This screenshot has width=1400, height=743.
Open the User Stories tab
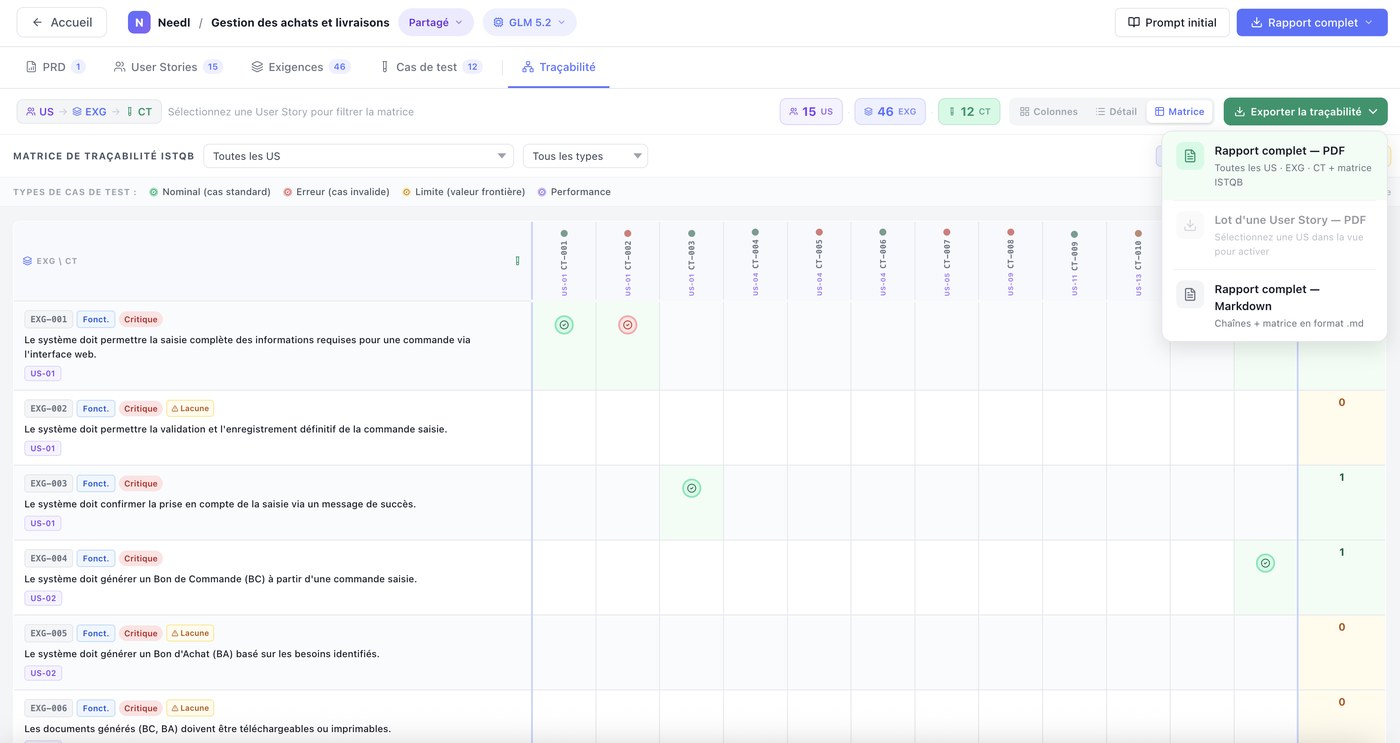point(168,67)
